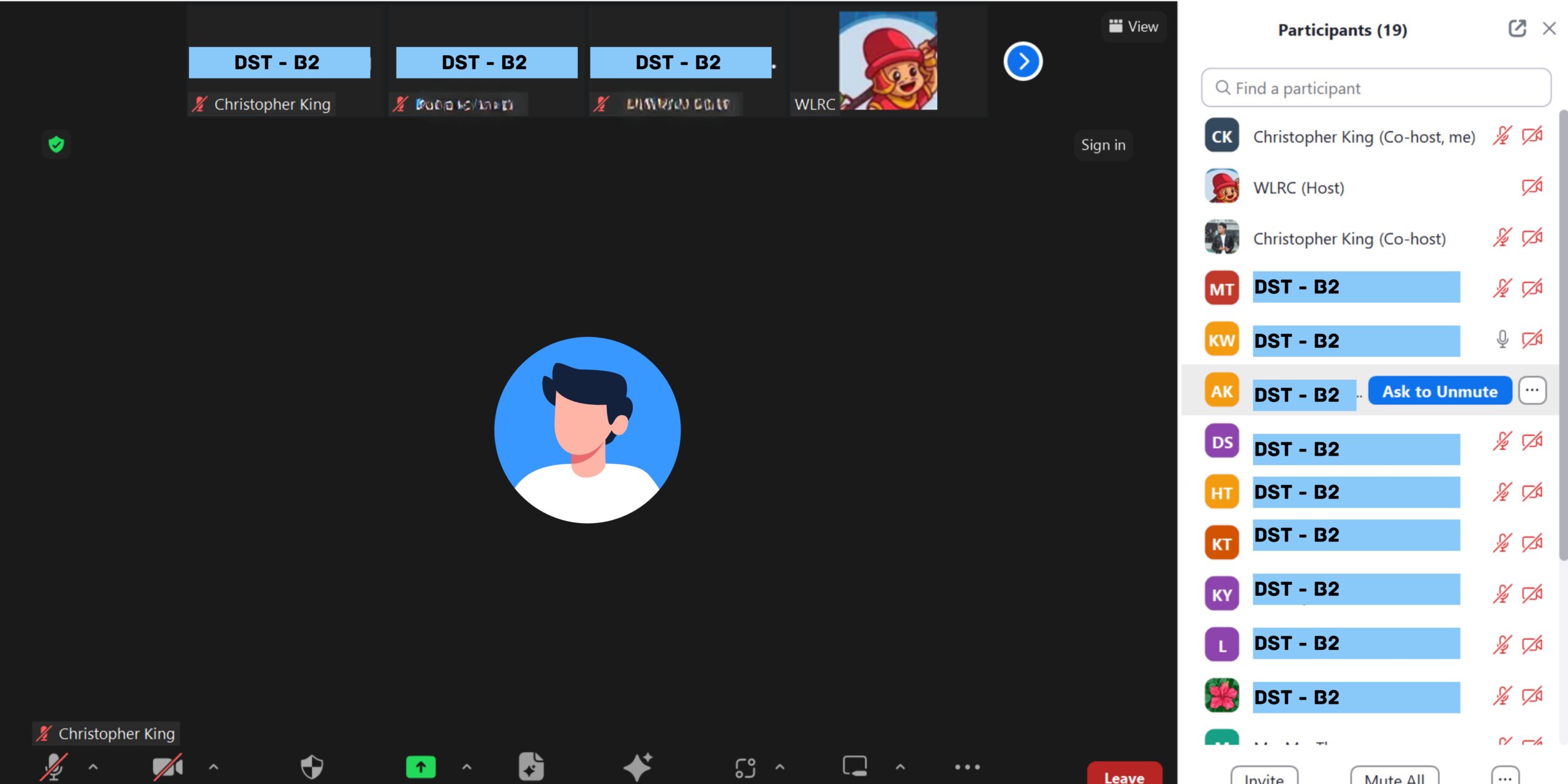This screenshot has width=1568, height=784.
Task: Show next video thumbnails with blue arrow
Action: [x=1023, y=61]
